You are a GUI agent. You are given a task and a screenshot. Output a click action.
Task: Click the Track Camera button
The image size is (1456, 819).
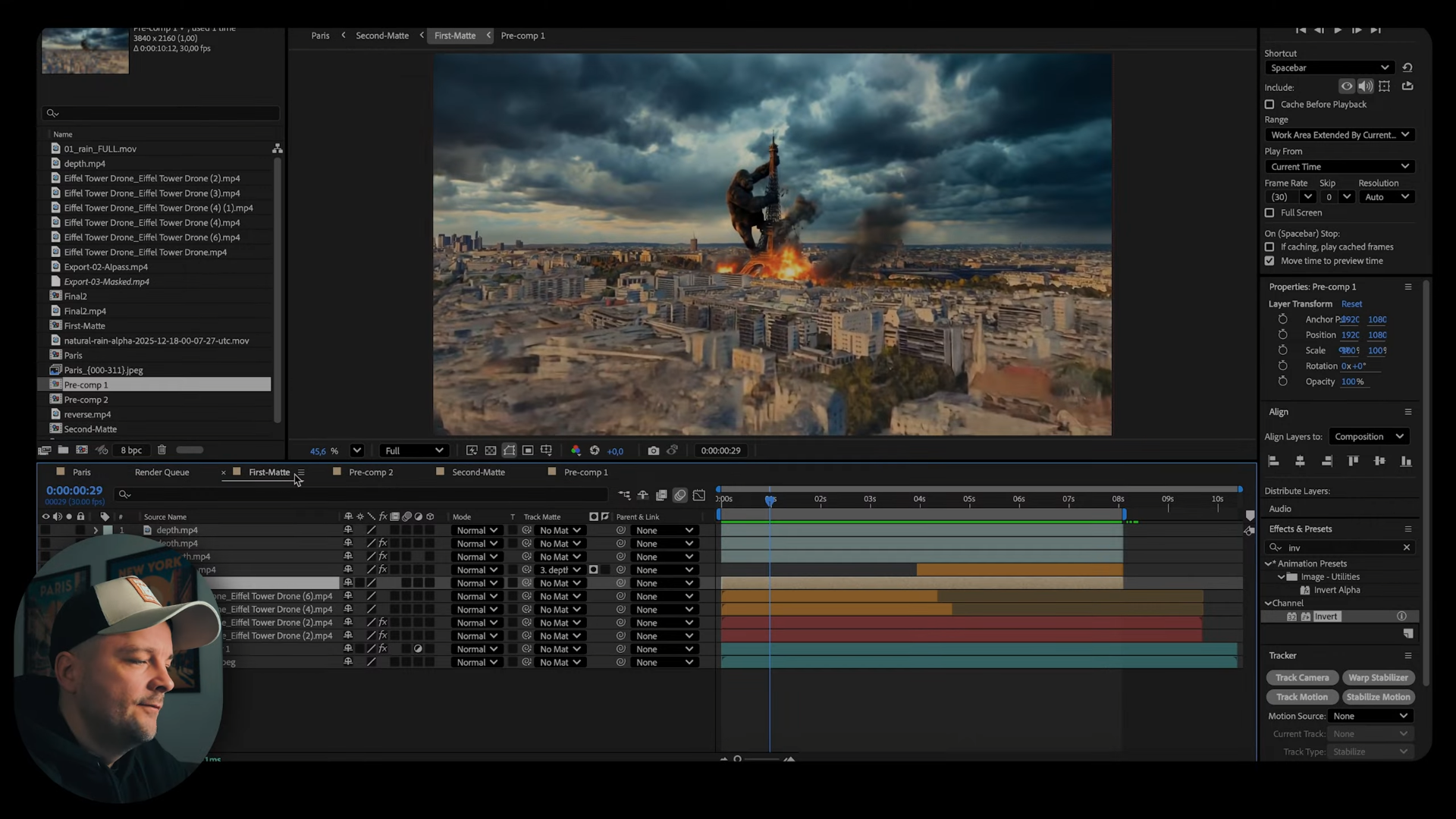point(1301,678)
